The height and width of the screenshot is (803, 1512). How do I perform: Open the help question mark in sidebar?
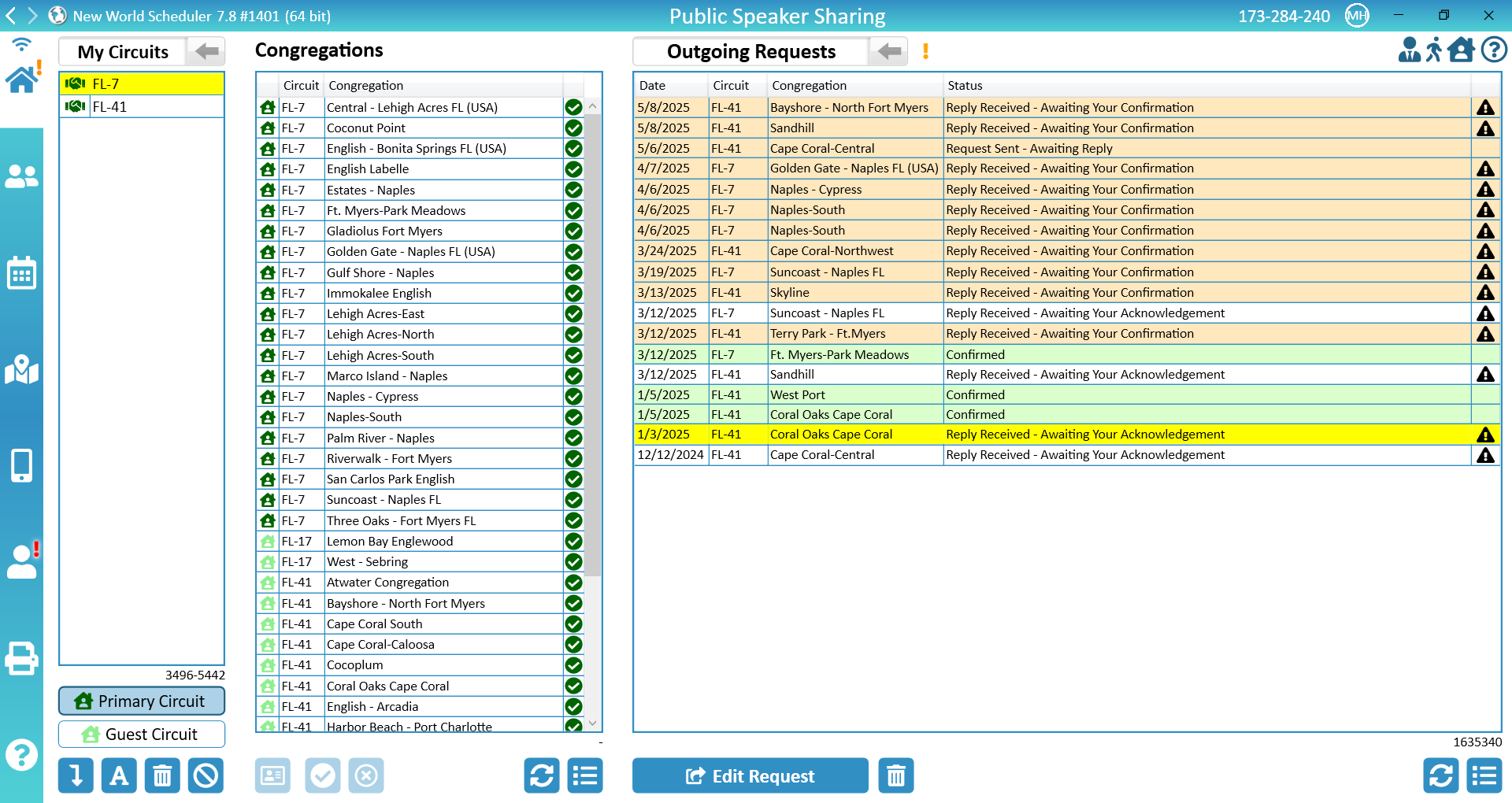pyautogui.click(x=21, y=756)
